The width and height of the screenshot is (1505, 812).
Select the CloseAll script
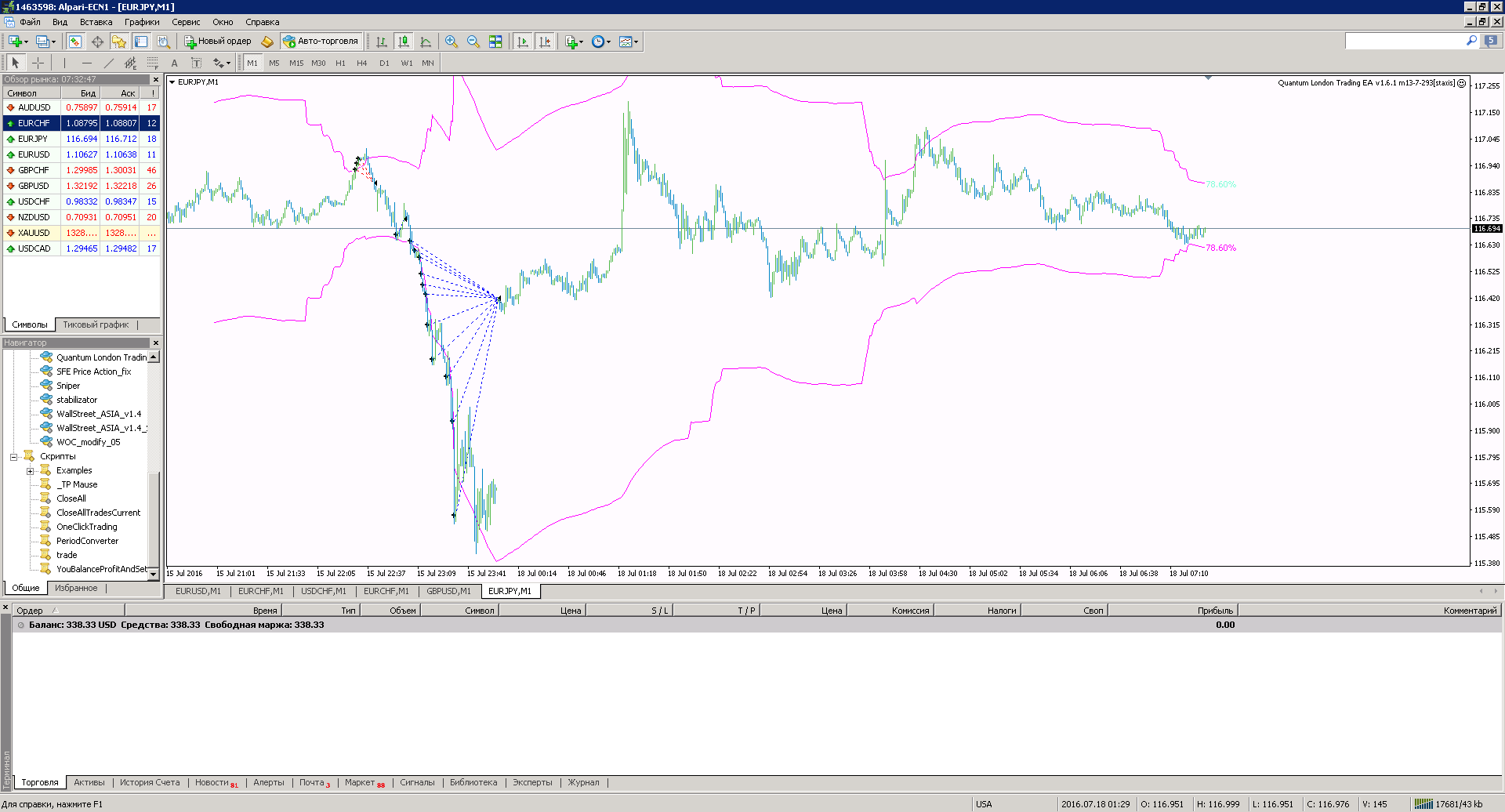tap(71, 498)
